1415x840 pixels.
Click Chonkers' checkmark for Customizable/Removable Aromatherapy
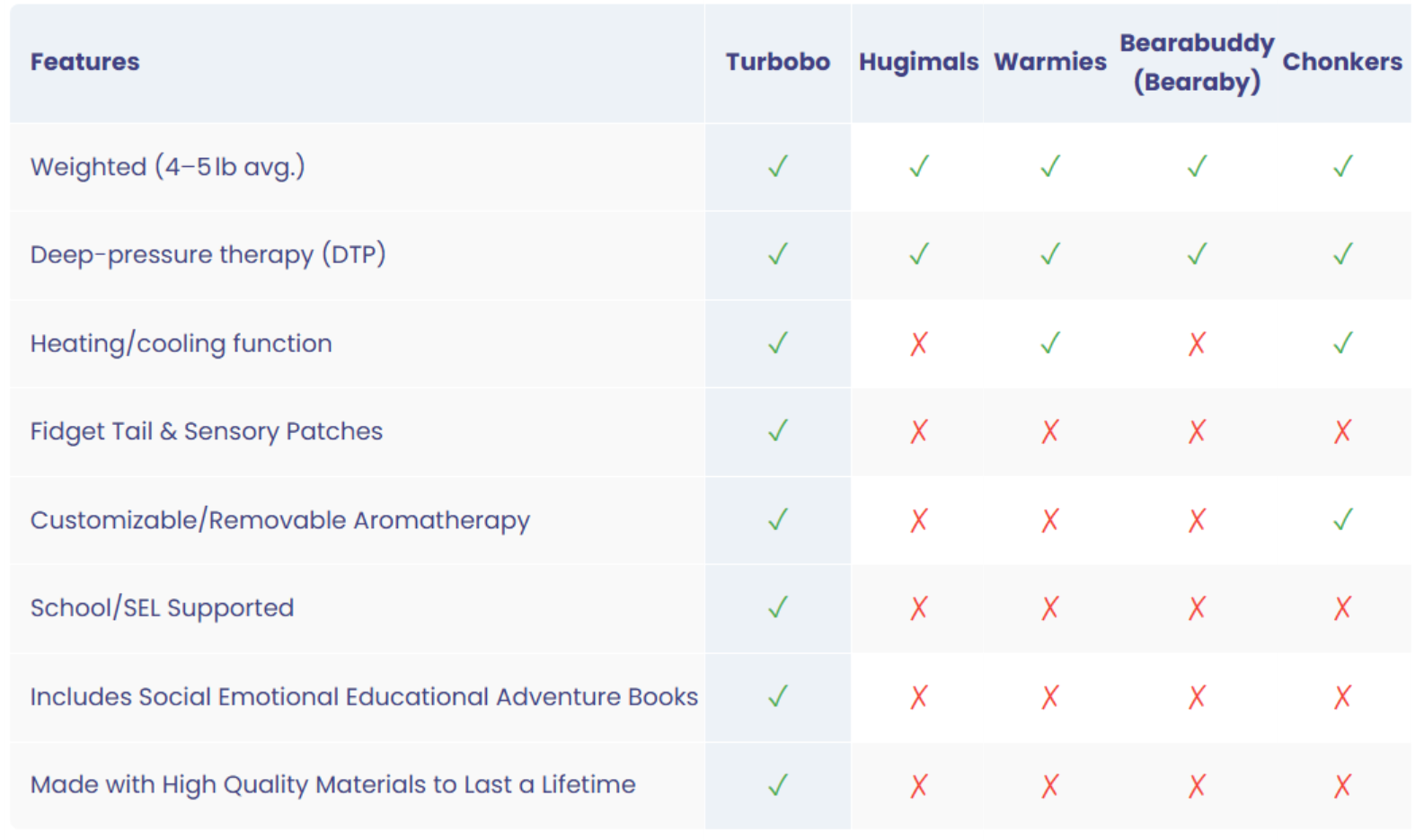[1343, 519]
